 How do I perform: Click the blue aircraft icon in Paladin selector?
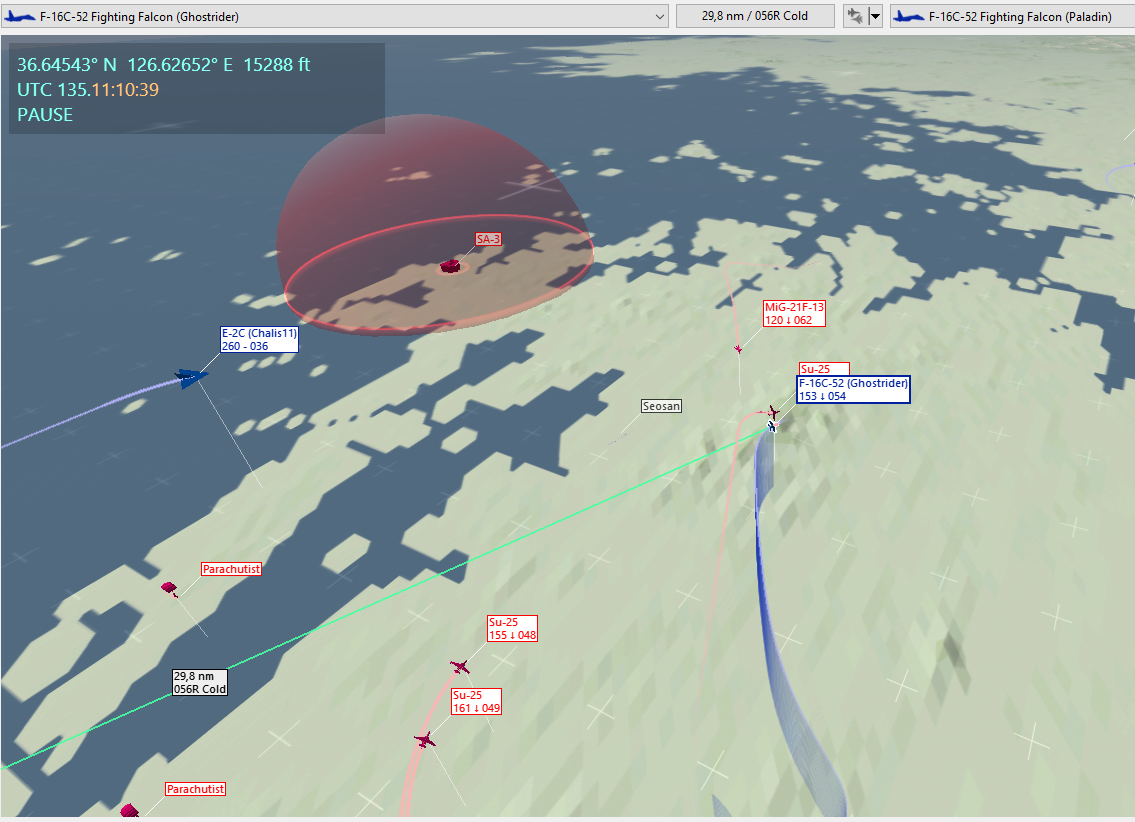coord(908,16)
